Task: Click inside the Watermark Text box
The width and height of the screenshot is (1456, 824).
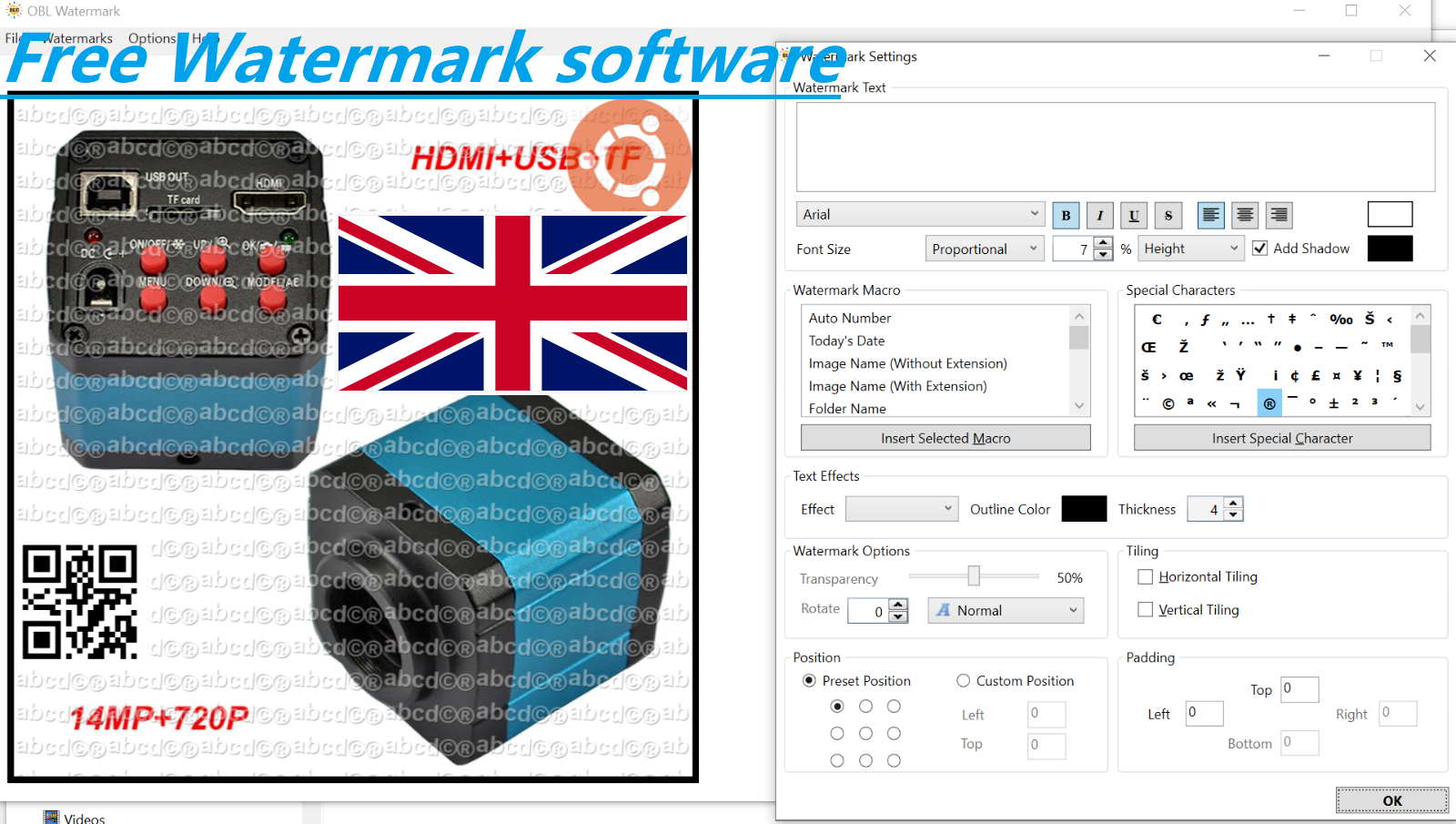Action: pyautogui.click(x=1116, y=147)
